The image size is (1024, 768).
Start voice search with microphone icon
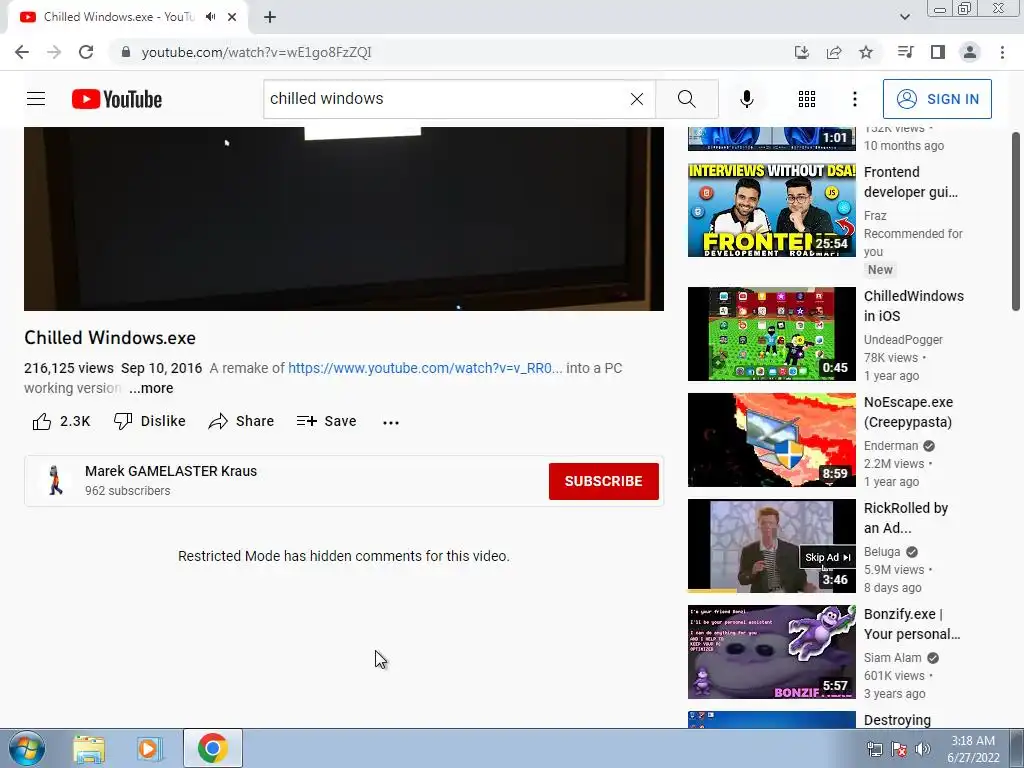coord(746,99)
